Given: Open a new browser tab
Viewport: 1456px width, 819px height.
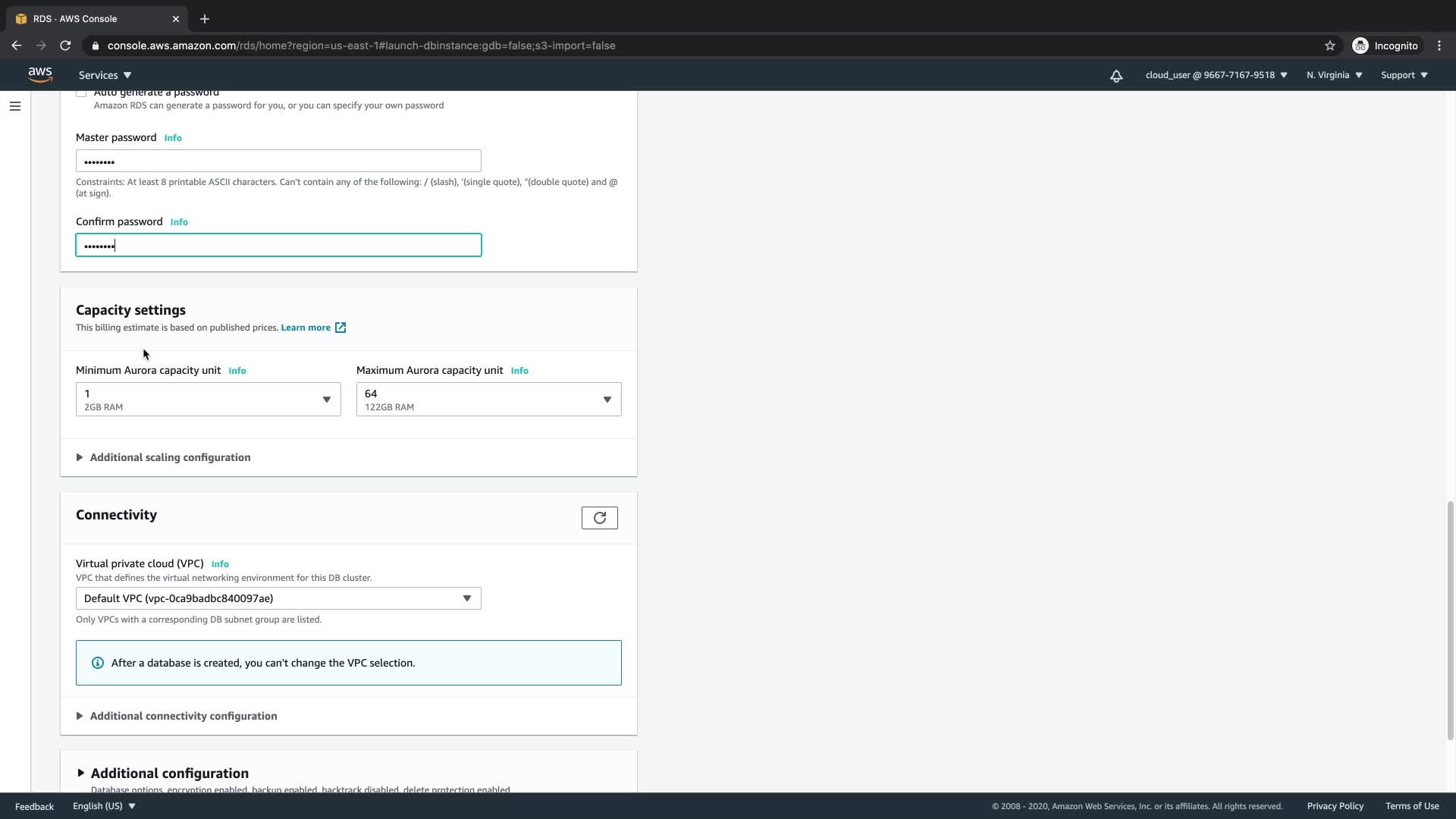Looking at the screenshot, I should click(x=204, y=19).
